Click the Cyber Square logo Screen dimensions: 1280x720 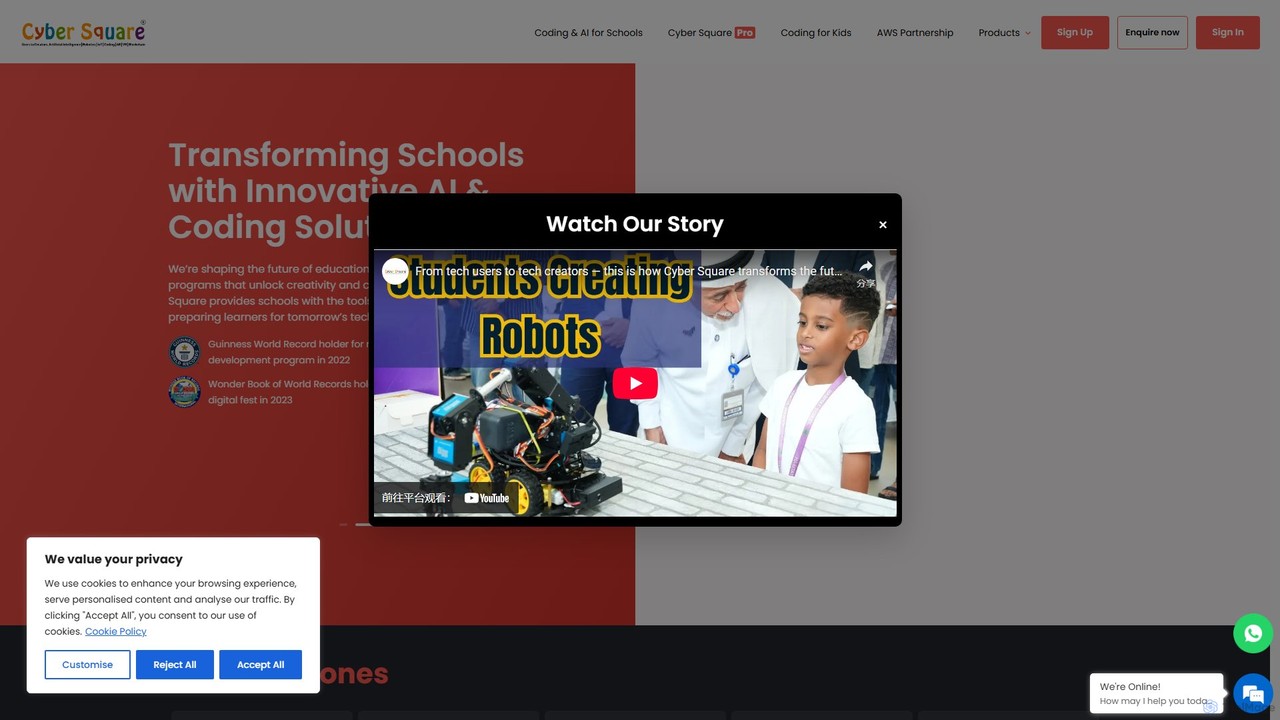84,33
